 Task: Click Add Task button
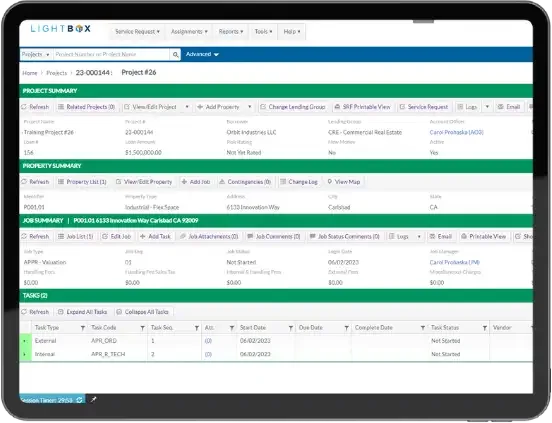pyautogui.click(x=155, y=236)
